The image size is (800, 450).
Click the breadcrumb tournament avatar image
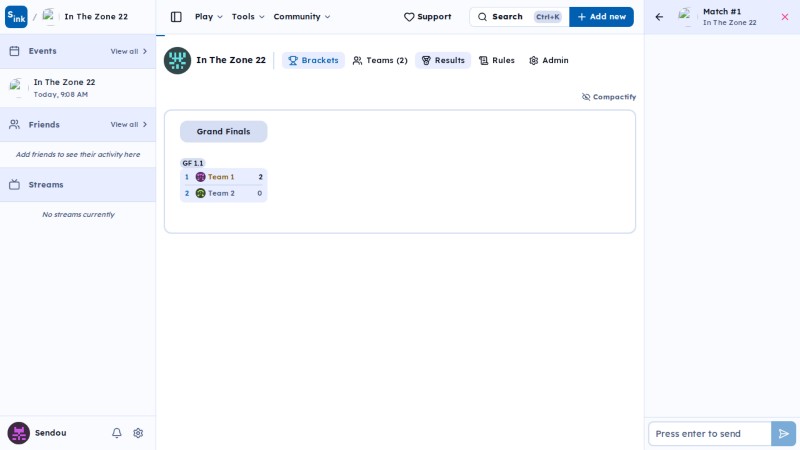[49, 17]
